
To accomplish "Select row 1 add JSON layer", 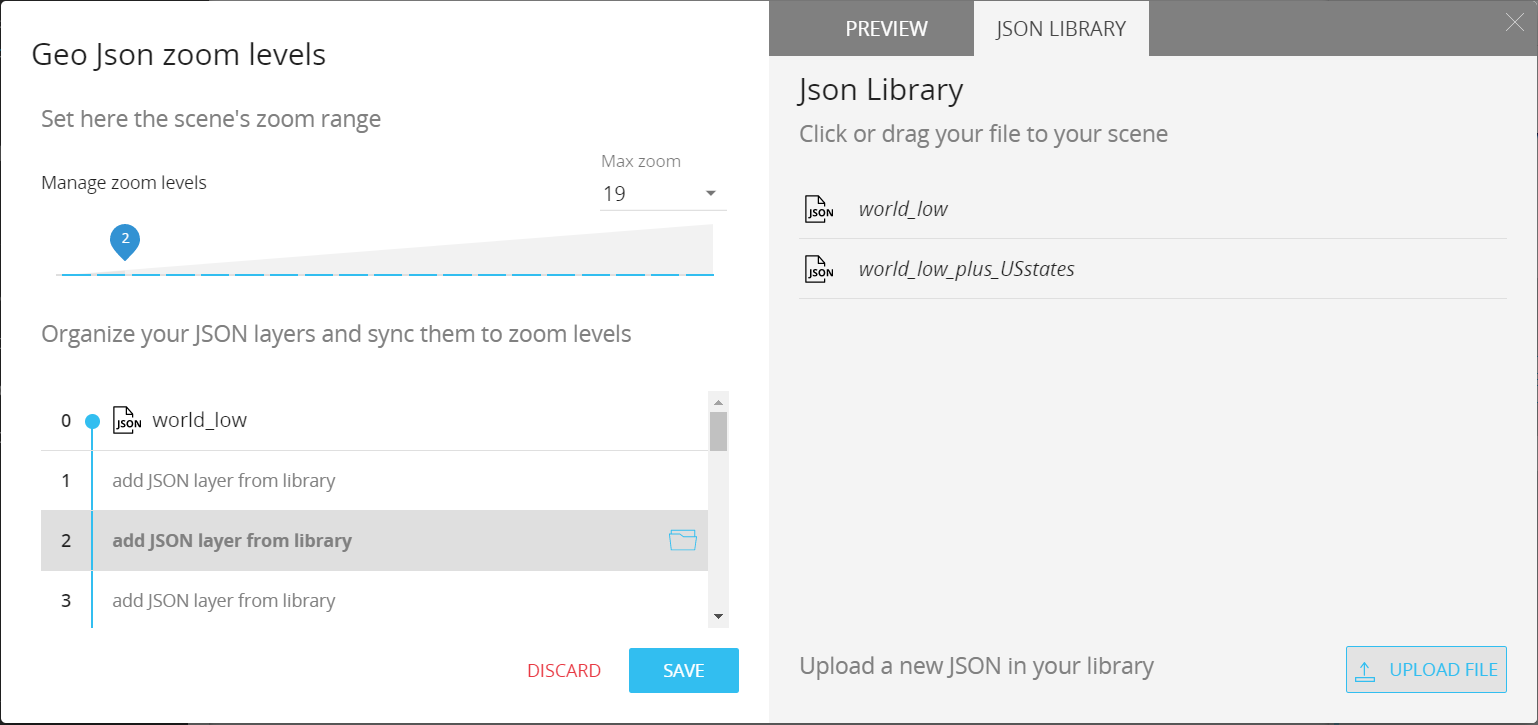I will 374,481.
